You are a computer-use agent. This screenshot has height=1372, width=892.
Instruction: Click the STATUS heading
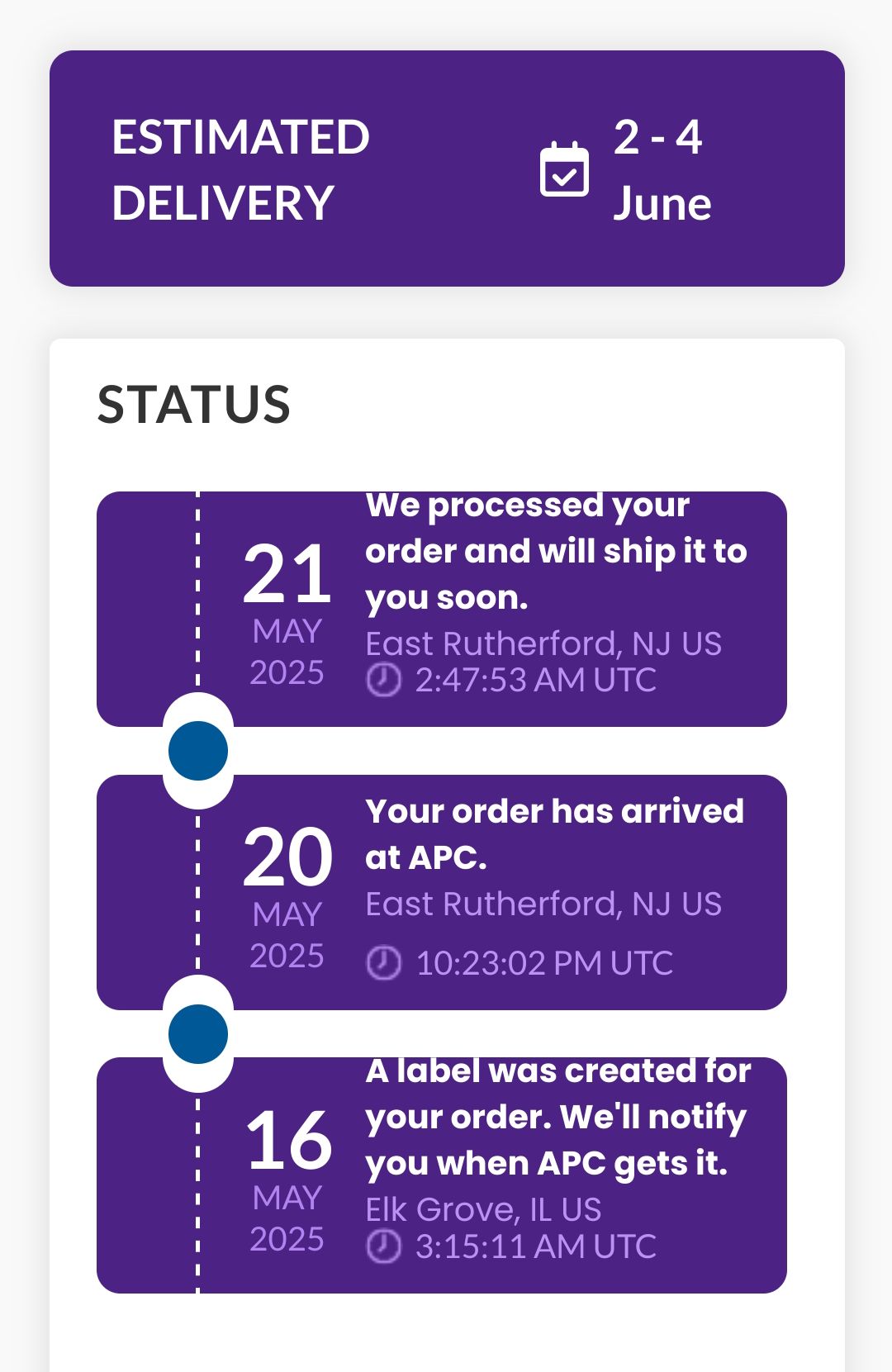[x=194, y=405]
